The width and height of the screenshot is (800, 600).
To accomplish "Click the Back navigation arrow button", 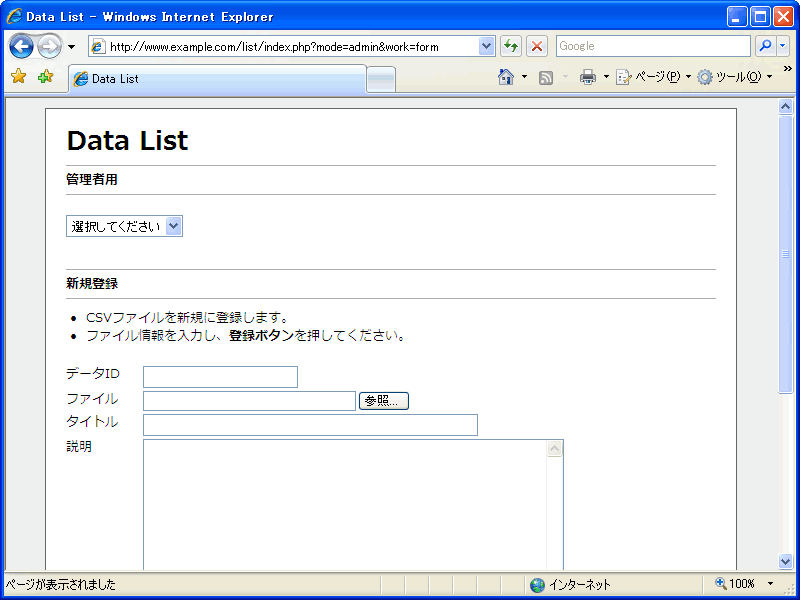I will point(22,46).
